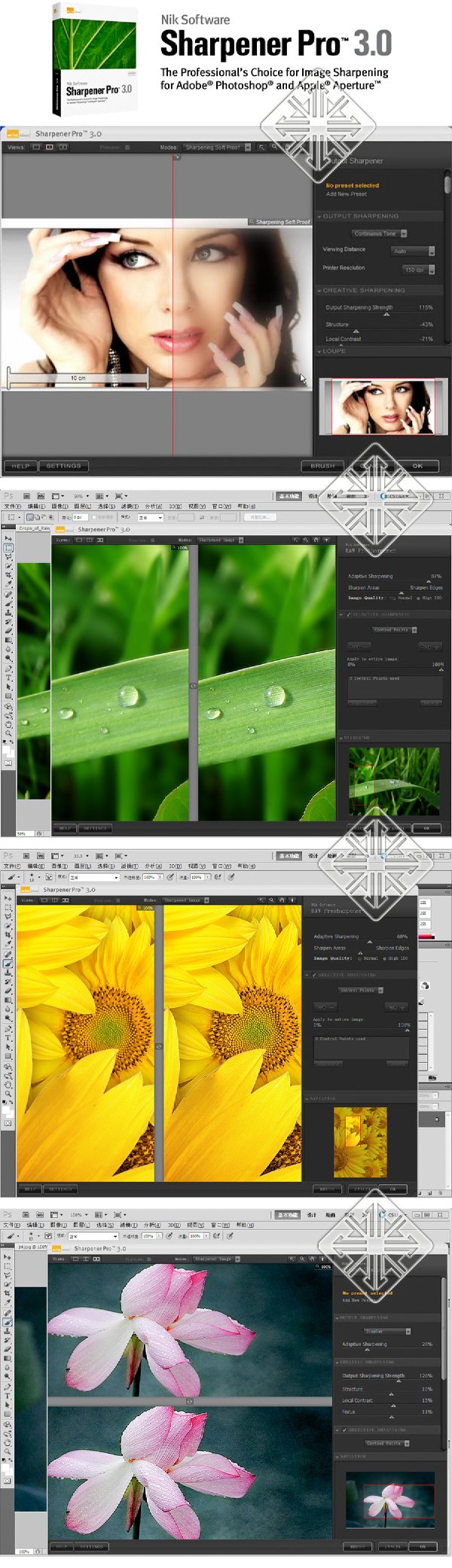
Task: Open 文件 menu in leaf Photoshop window
Action: tap(13, 507)
